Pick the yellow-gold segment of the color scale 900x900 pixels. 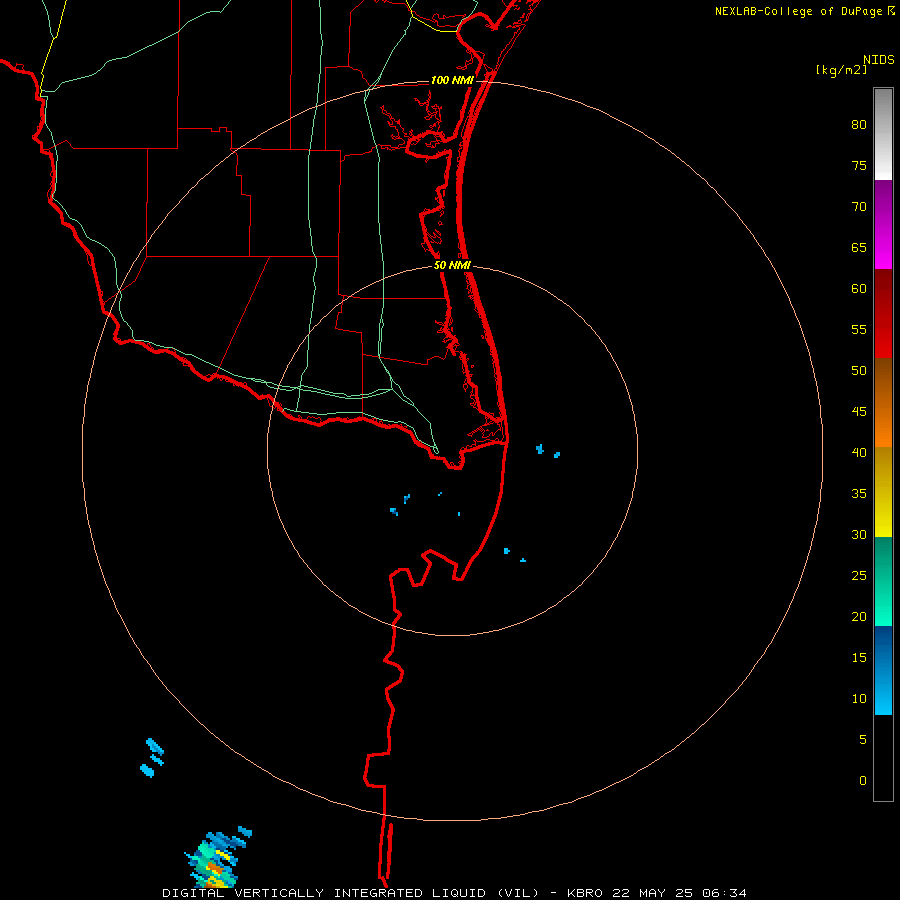pyautogui.click(x=883, y=492)
